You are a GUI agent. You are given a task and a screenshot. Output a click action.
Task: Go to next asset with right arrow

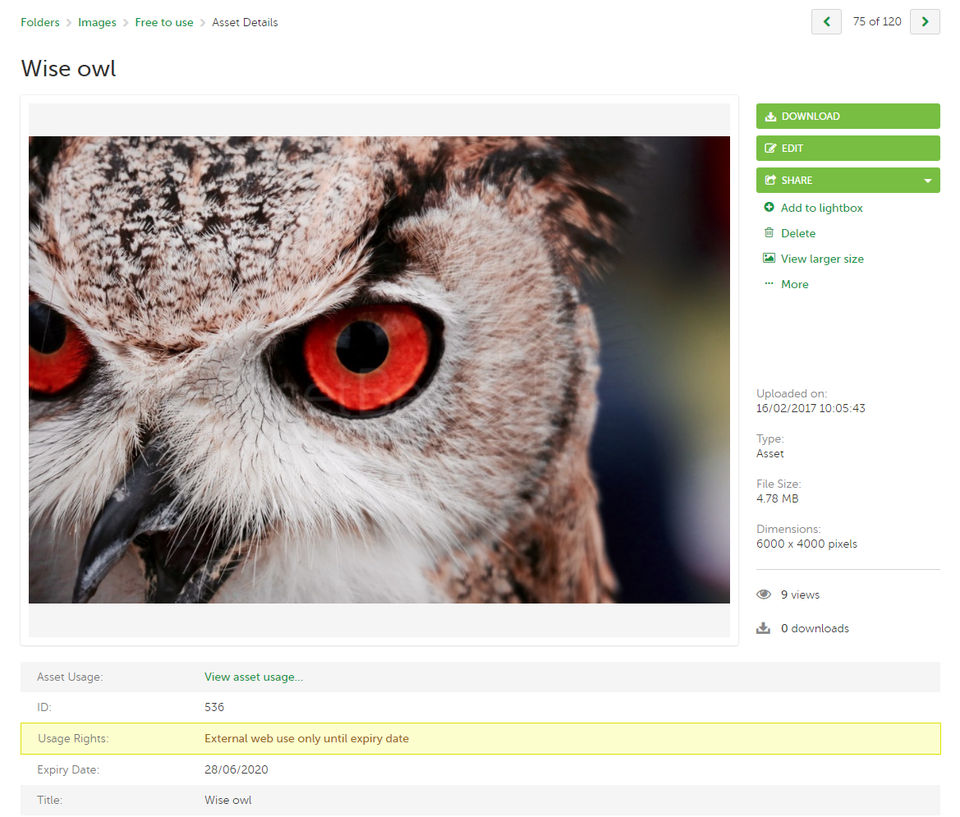(x=924, y=22)
